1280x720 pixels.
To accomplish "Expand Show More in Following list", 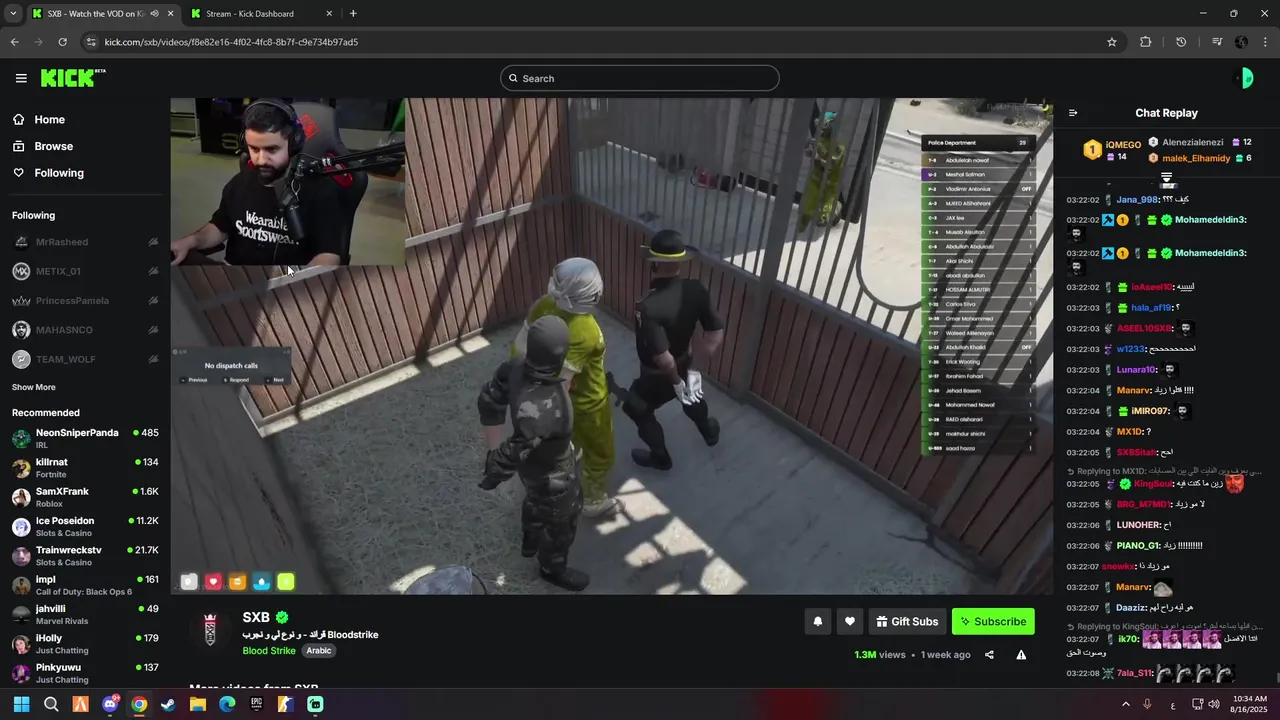I will click(34, 387).
